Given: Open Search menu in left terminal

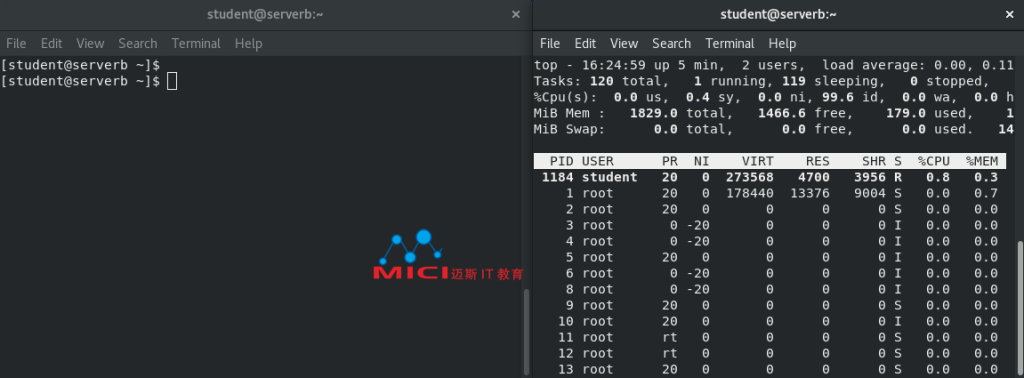Looking at the screenshot, I should [138, 44].
